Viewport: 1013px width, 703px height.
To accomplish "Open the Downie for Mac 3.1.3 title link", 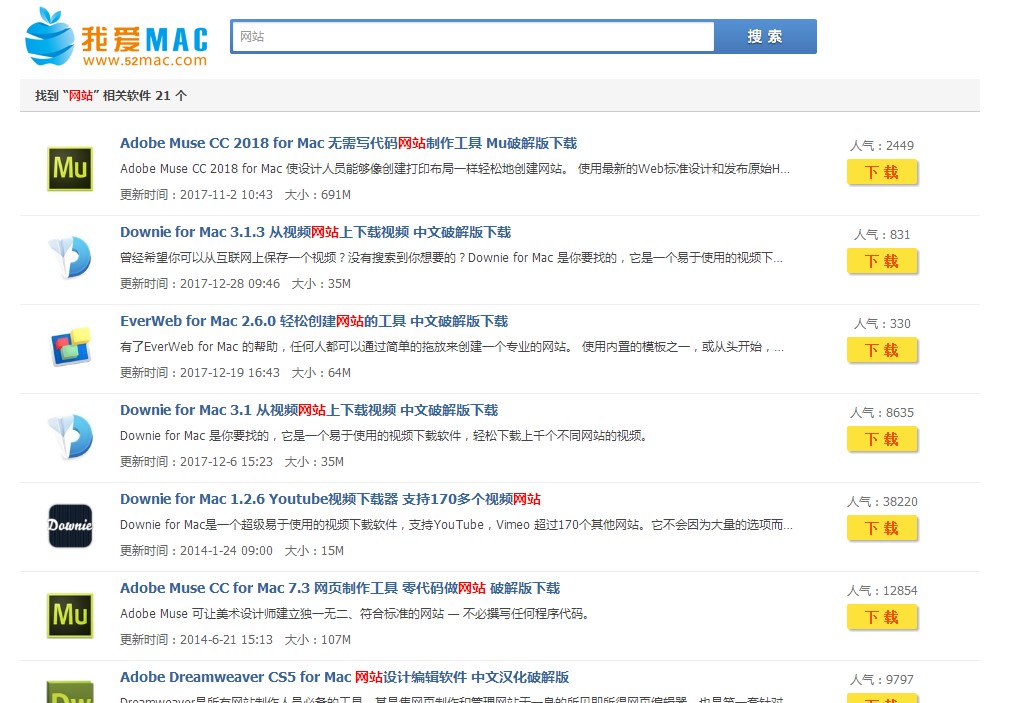I will coord(315,233).
